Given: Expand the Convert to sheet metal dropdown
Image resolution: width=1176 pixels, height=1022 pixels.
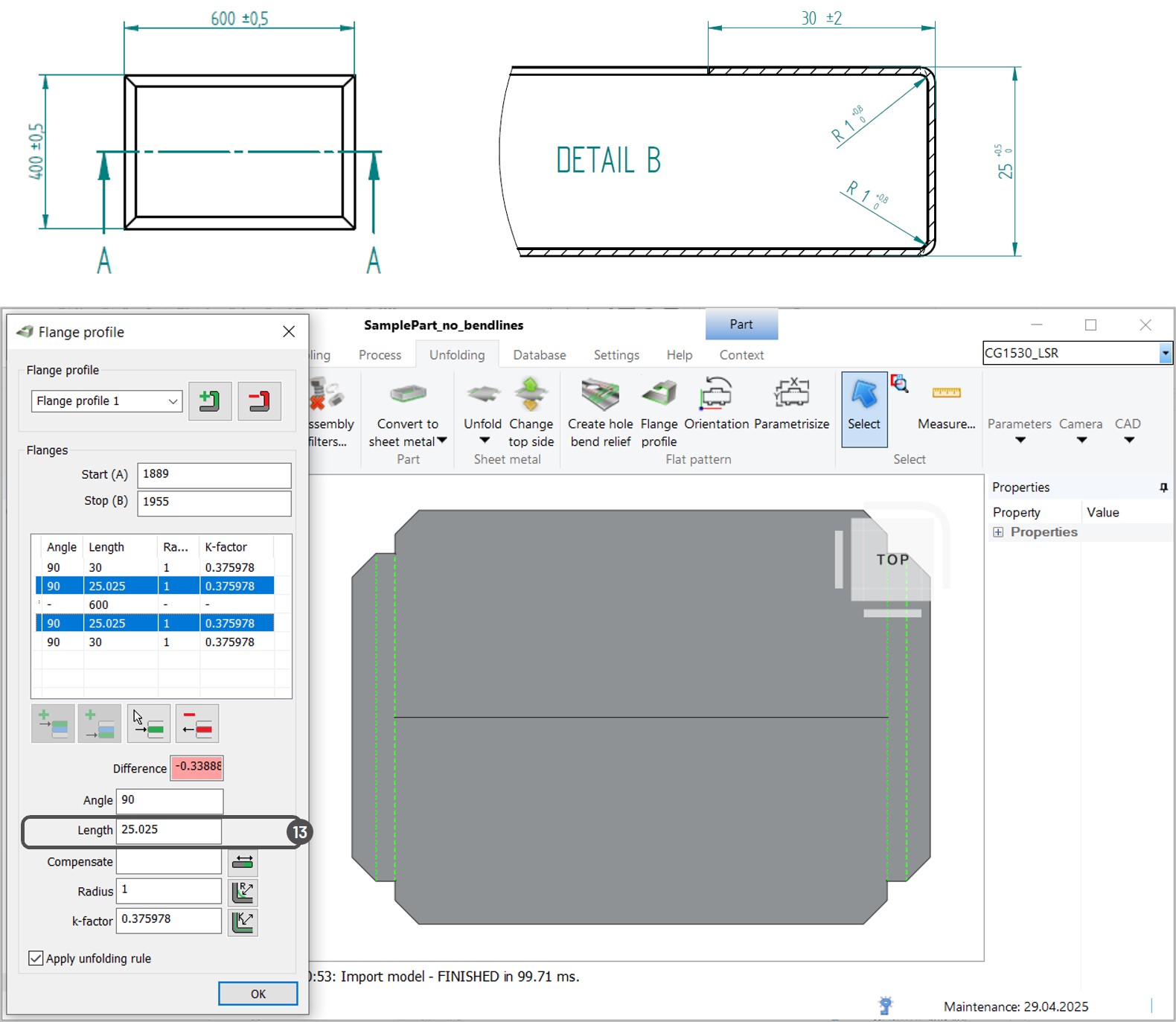Looking at the screenshot, I should [x=442, y=441].
